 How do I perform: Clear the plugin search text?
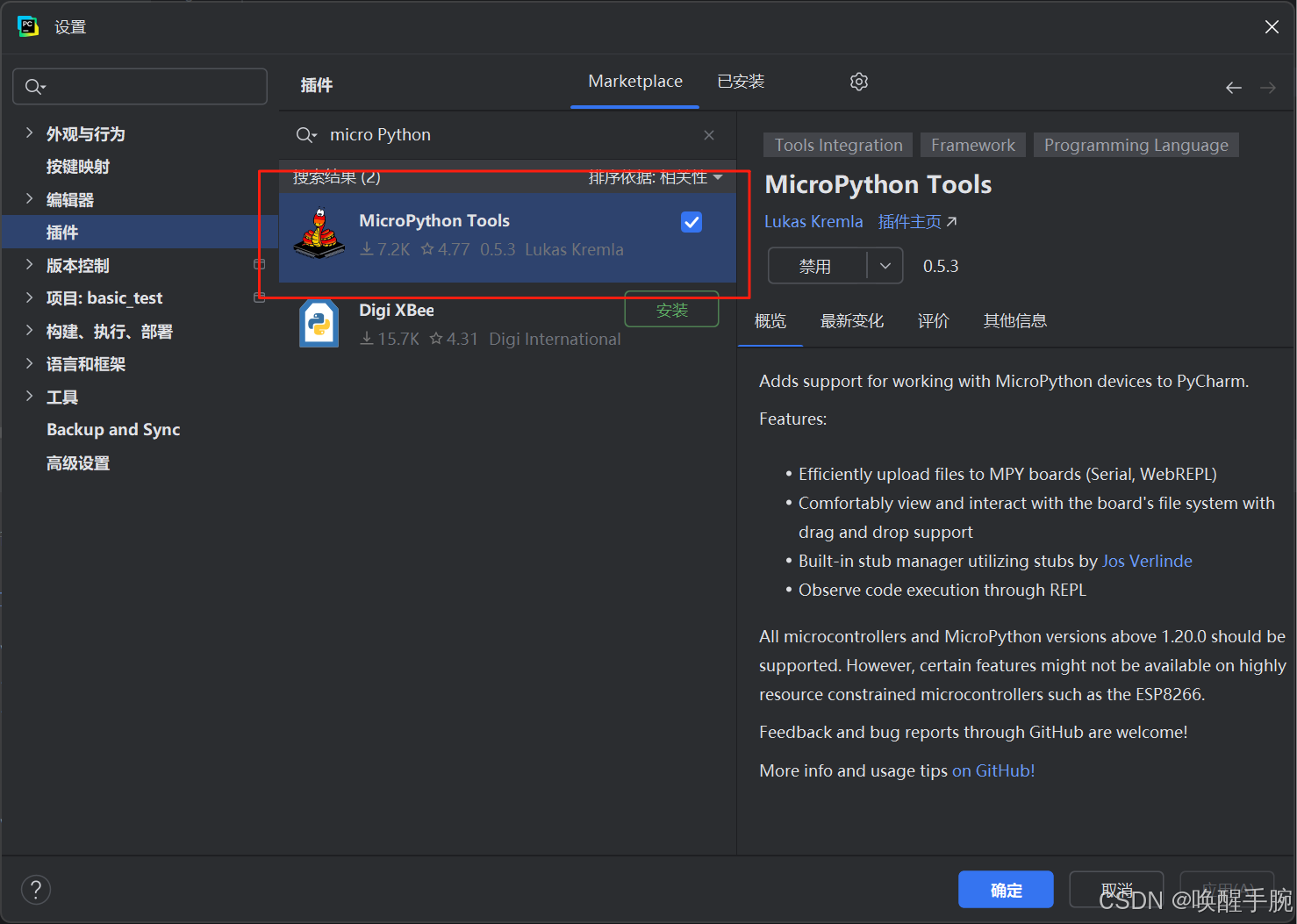tap(709, 135)
